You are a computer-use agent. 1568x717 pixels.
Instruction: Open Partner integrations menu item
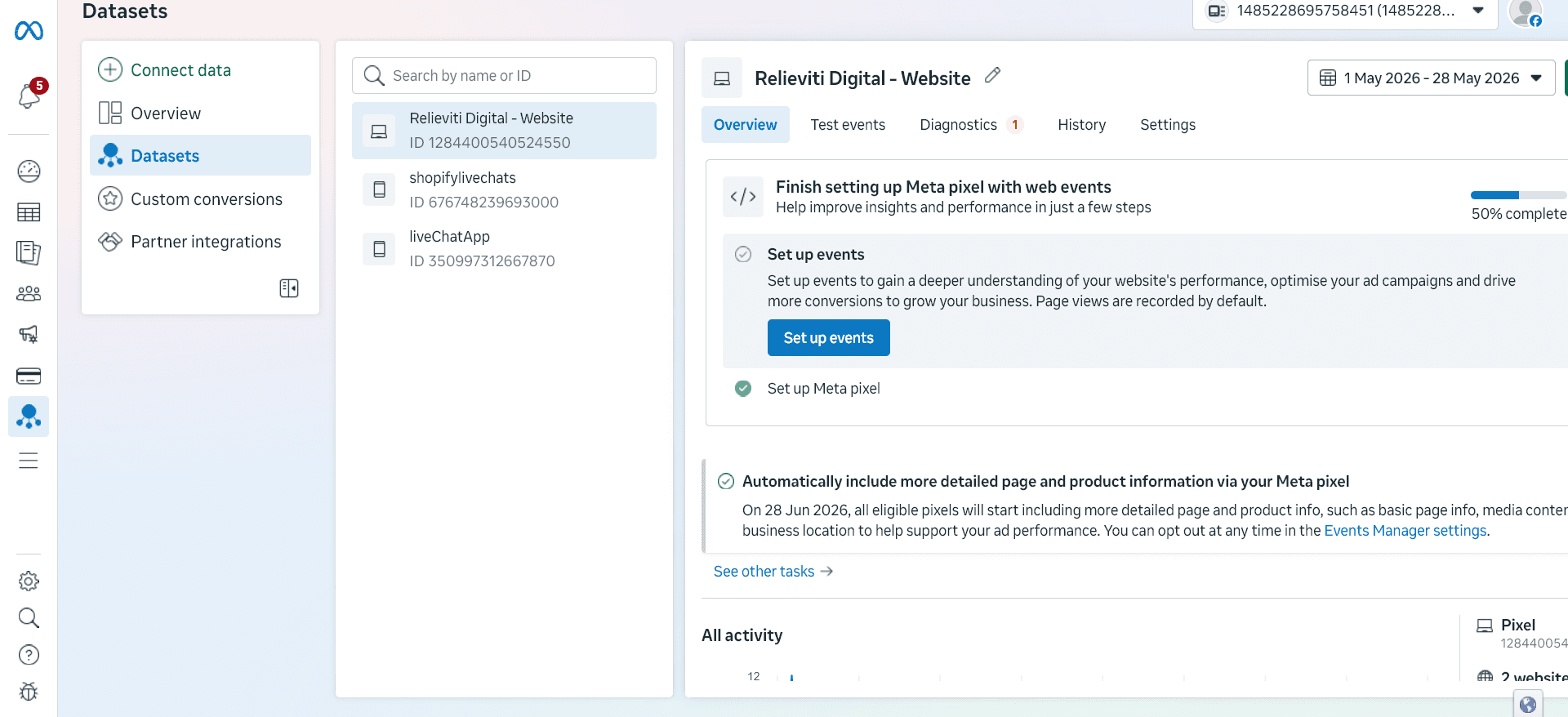coord(200,242)
